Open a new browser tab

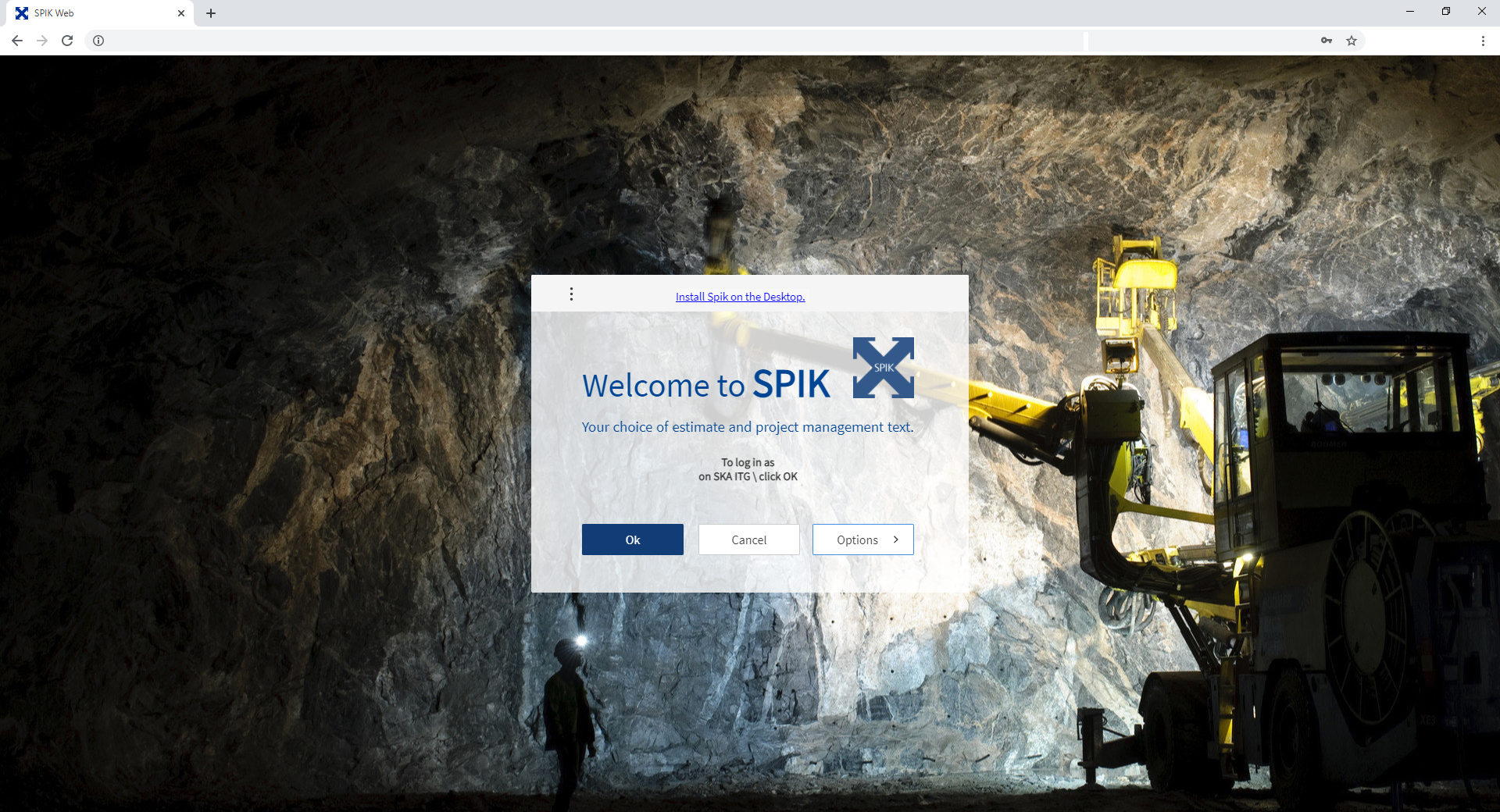pos(211,13)
